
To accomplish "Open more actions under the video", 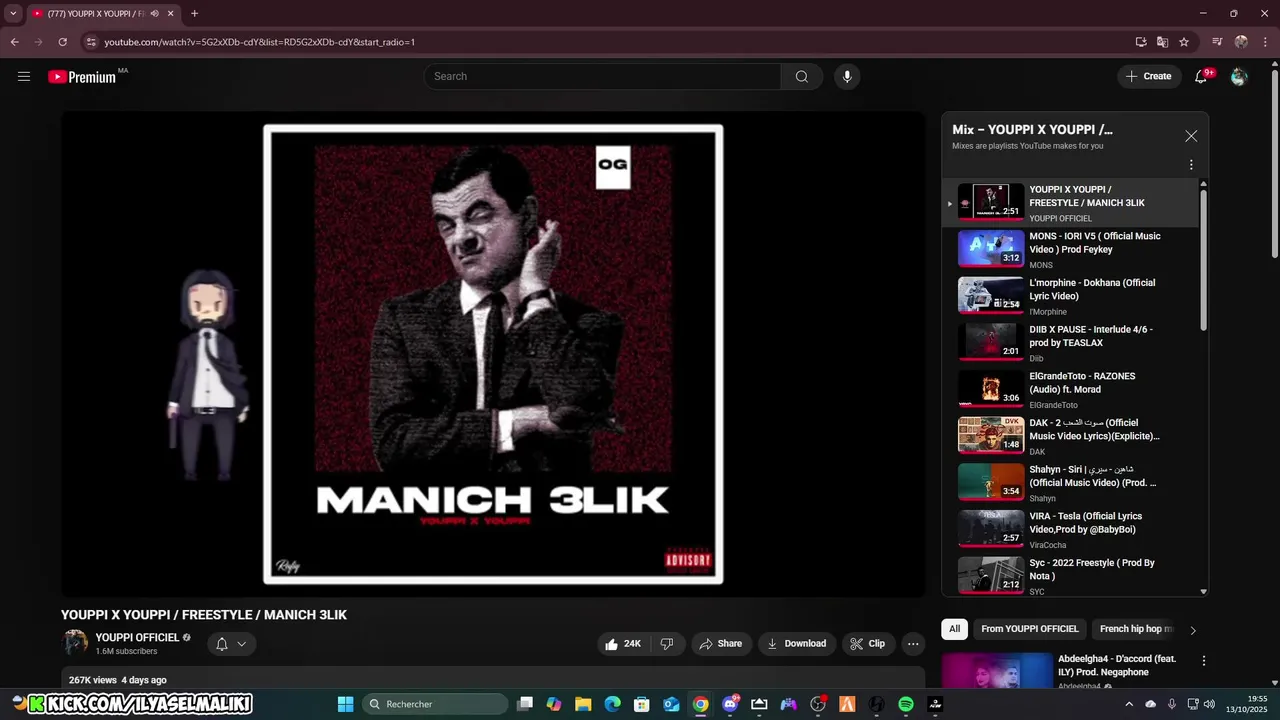I will (x=913, y=644).
